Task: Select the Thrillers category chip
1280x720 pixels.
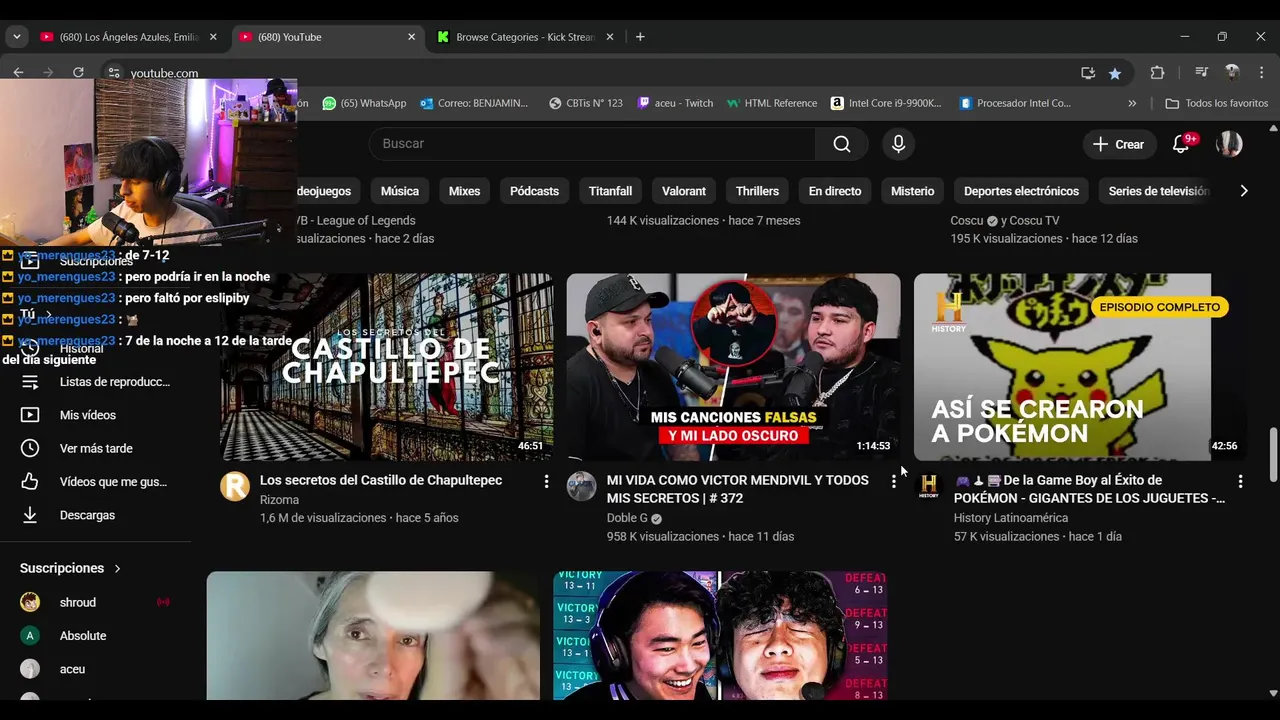Action: click(x=757, y=191)
